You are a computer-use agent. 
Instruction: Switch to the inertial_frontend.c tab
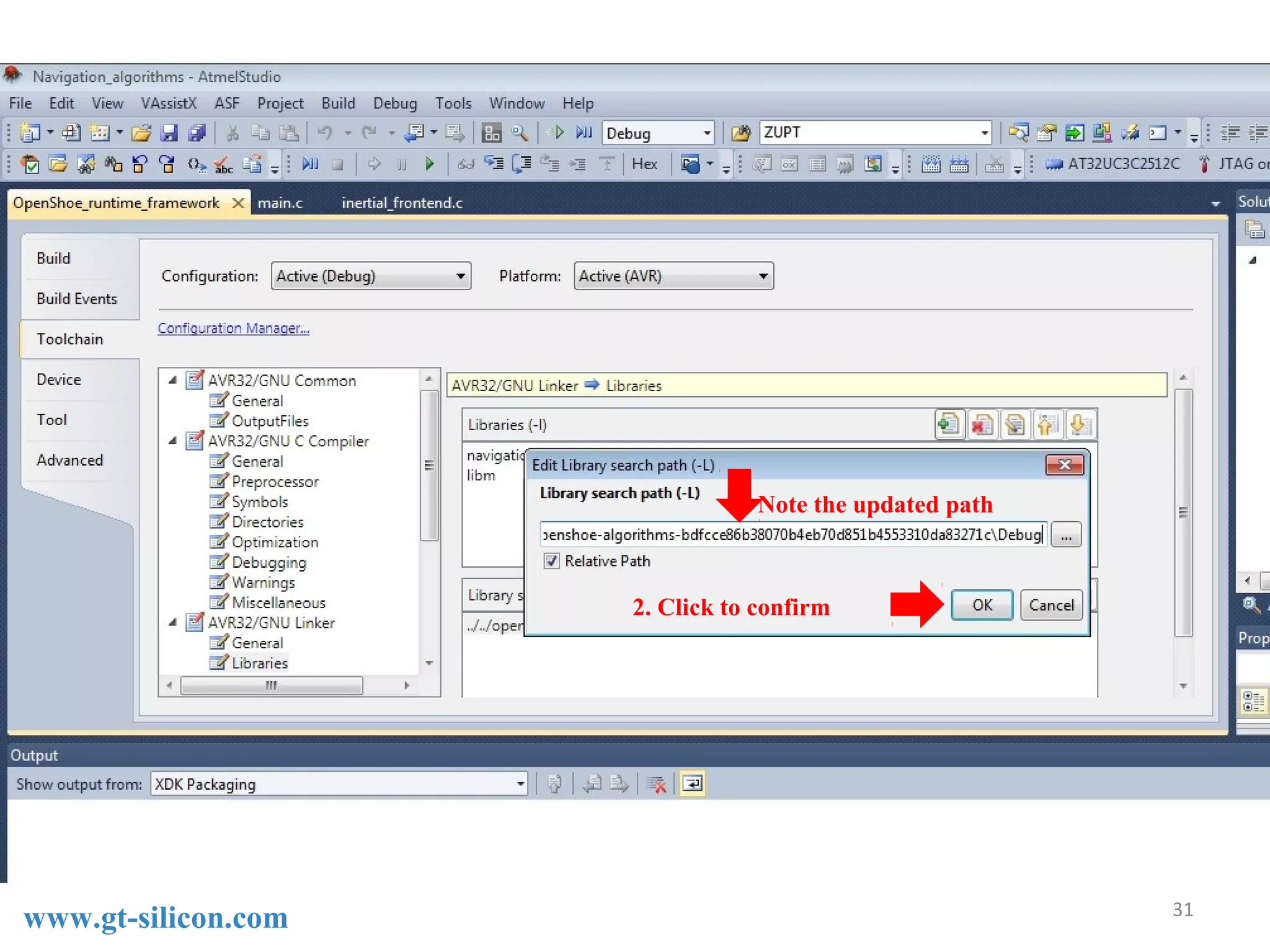click(x=402, y=203)
